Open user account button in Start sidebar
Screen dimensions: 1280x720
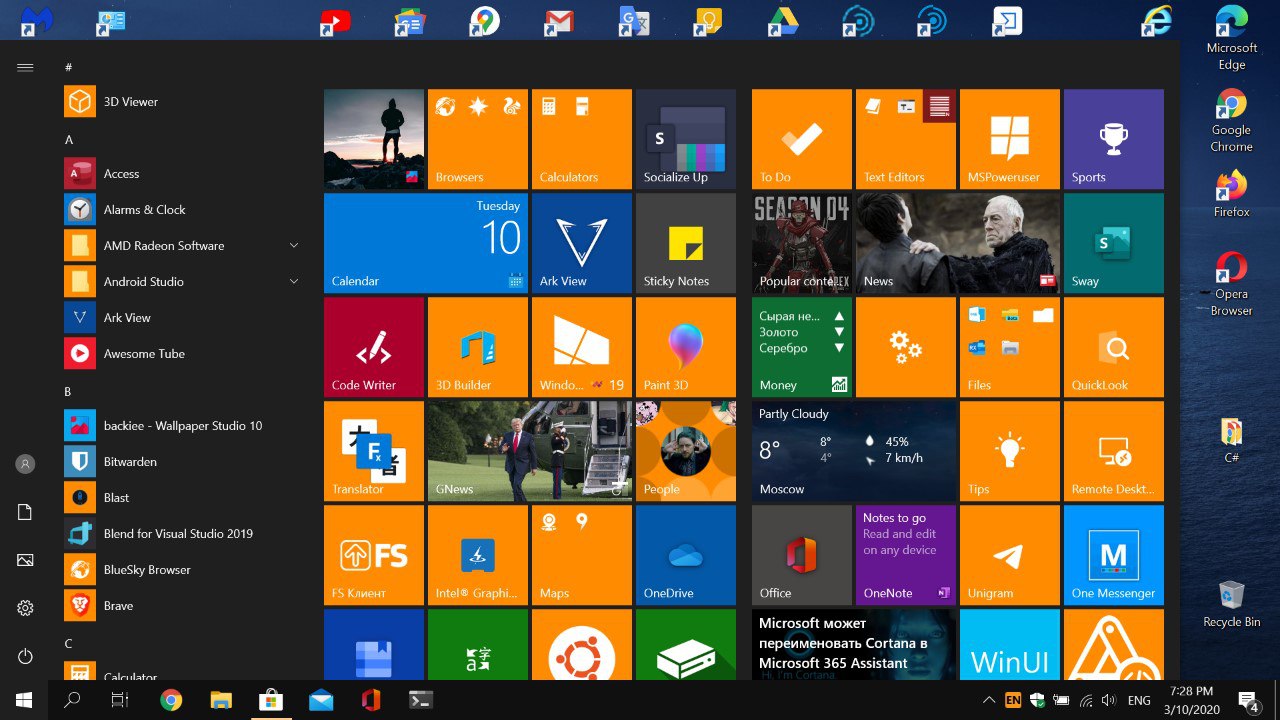pos(25,464)
